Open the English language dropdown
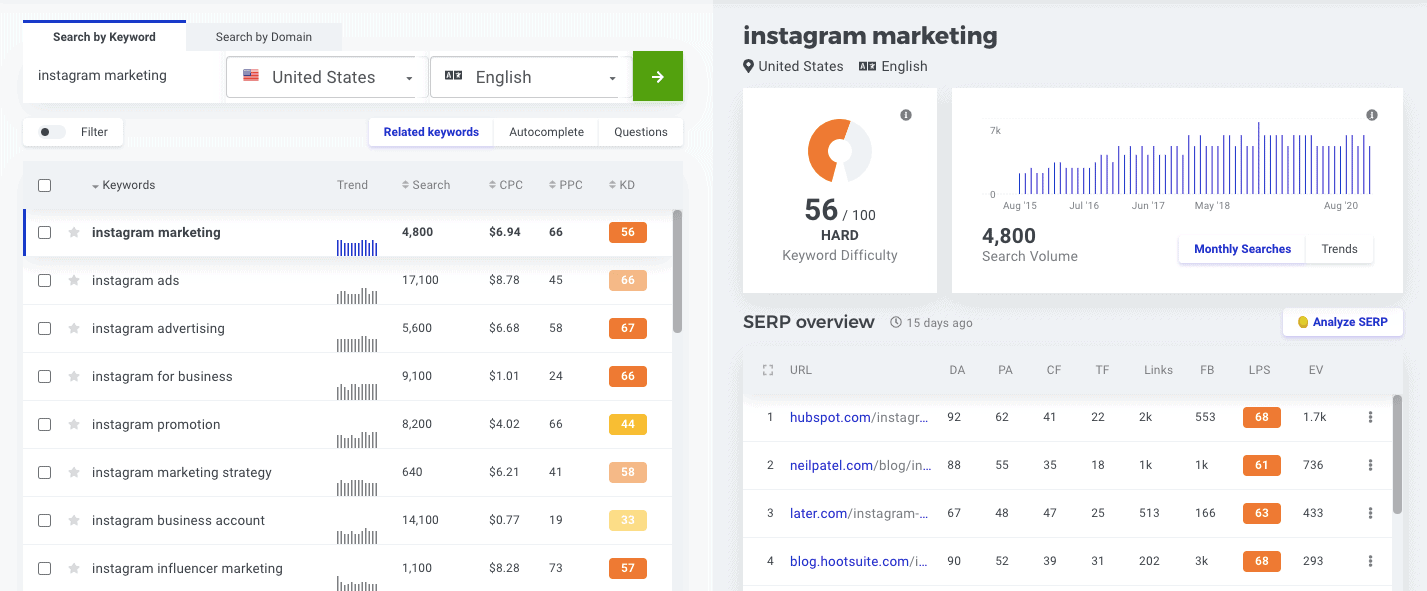 click(530, 78)
